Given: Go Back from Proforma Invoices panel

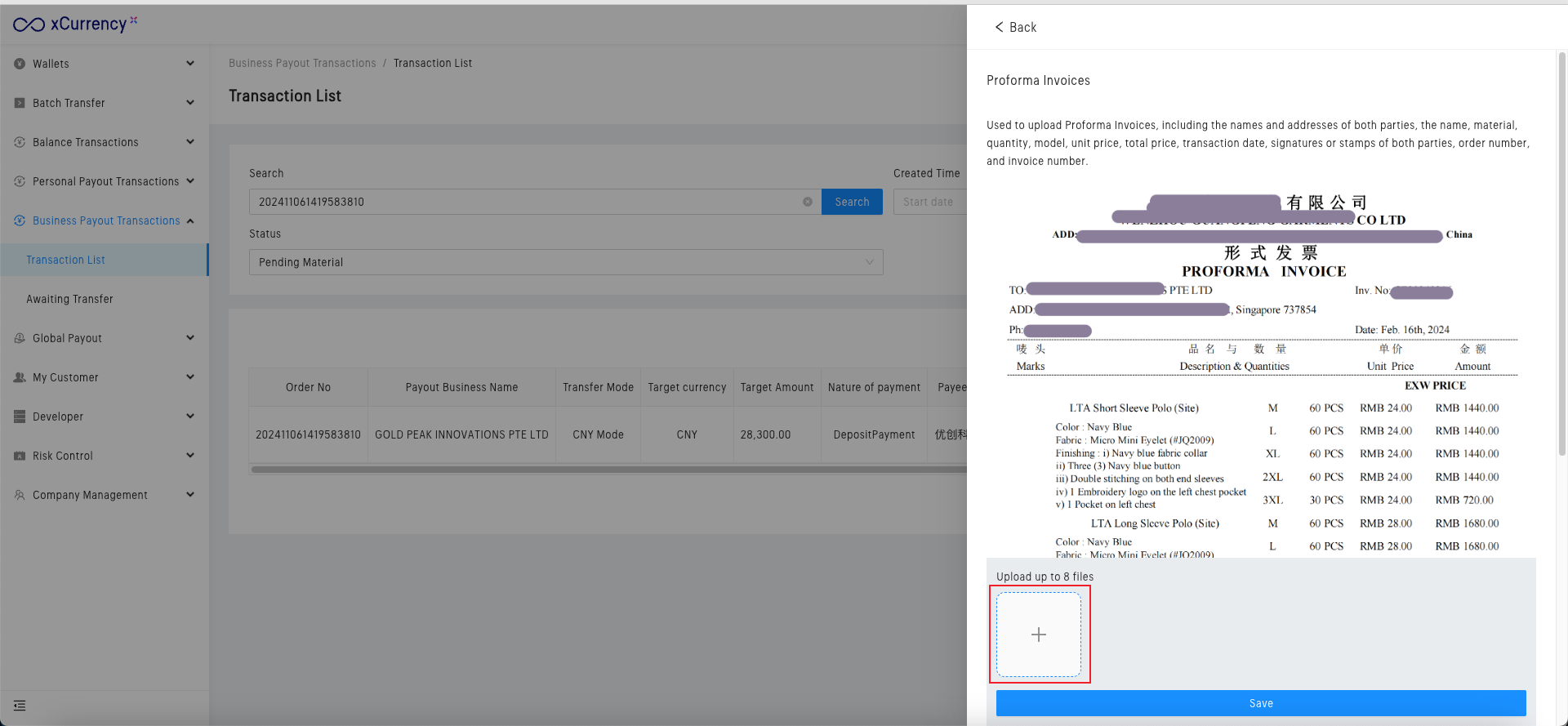Looking at the screenshot, I should pyautogui.click(x=1015, y=27).
